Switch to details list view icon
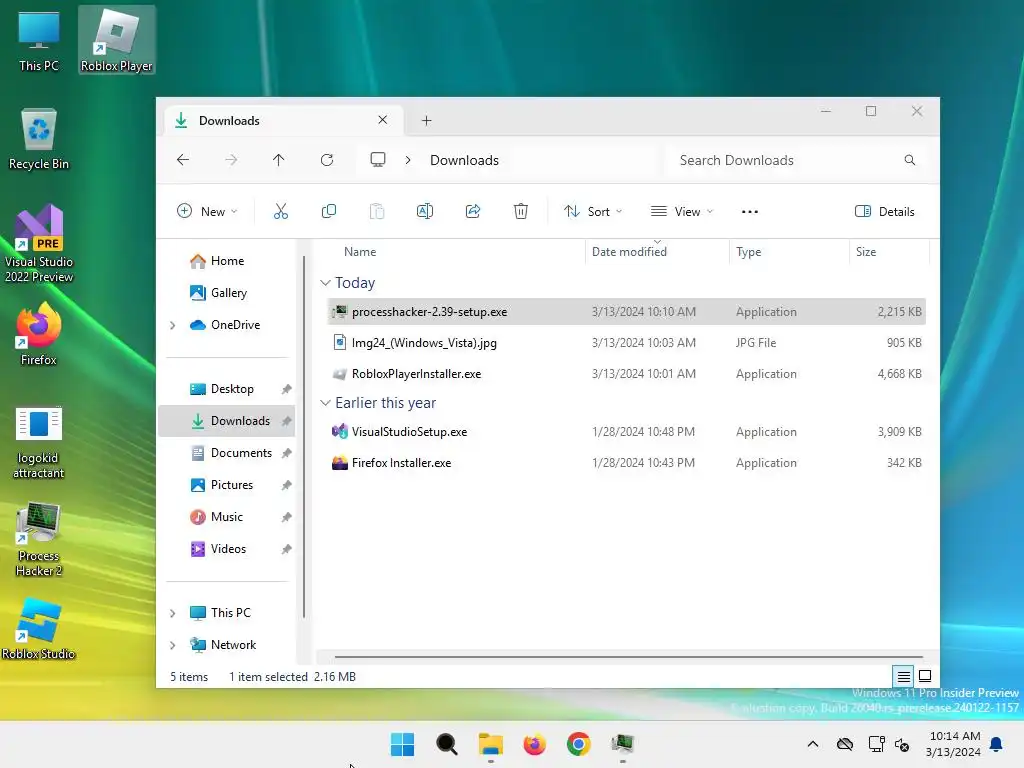 tap(903, 676)
